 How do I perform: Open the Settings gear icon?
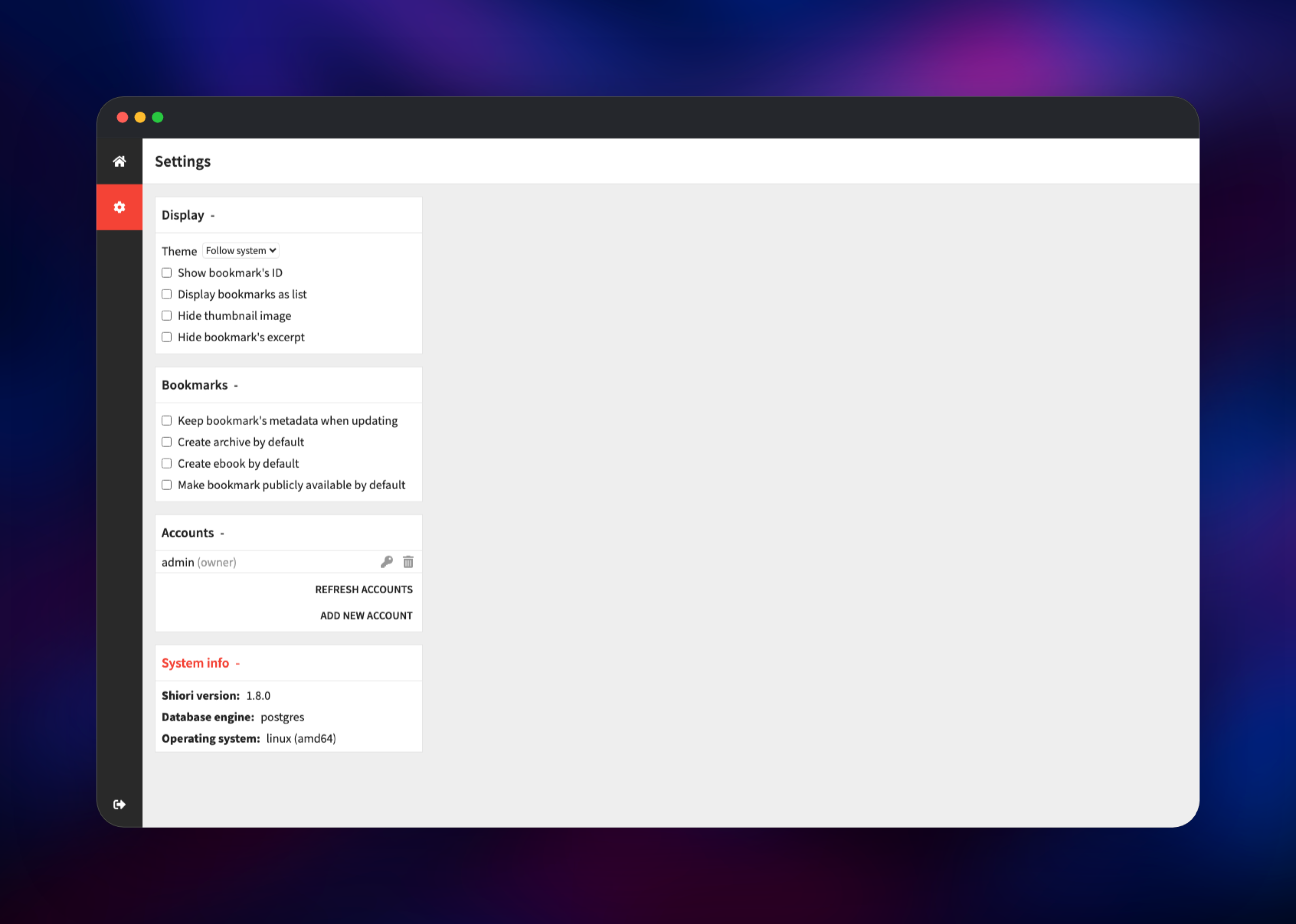[119, 207]
